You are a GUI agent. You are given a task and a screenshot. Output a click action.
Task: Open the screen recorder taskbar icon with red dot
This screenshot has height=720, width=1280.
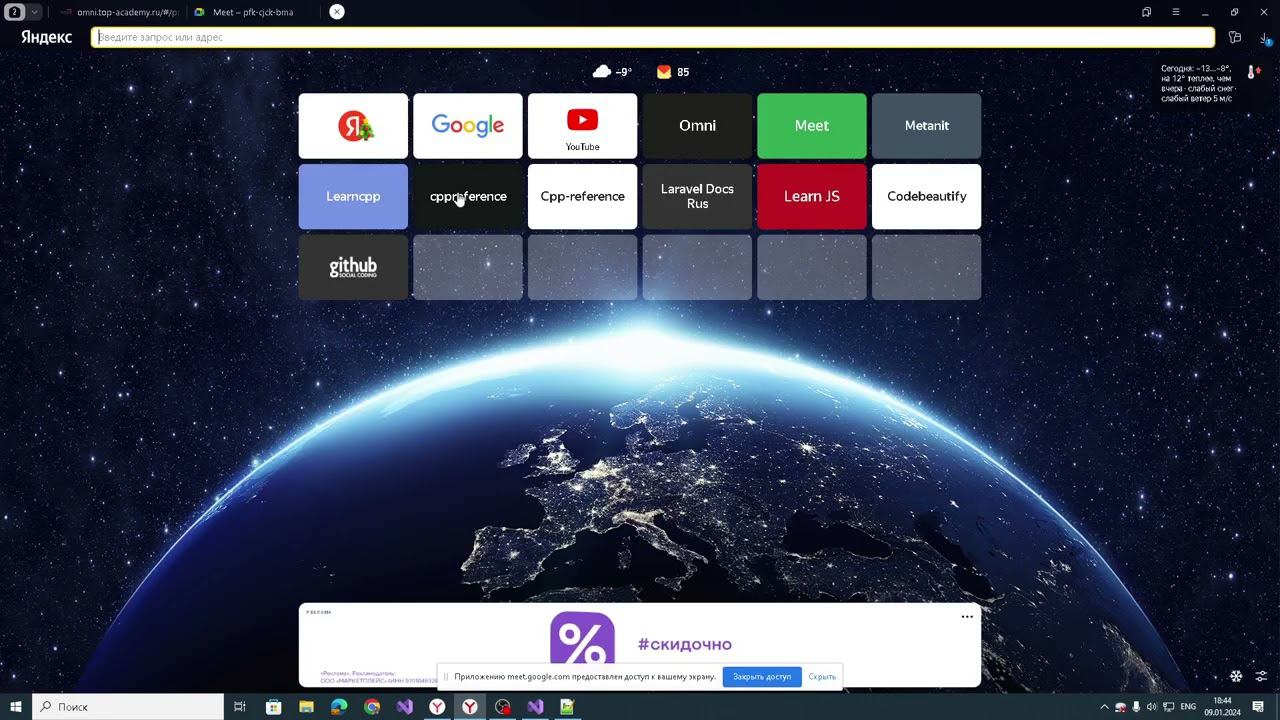[x=503, y=707]
